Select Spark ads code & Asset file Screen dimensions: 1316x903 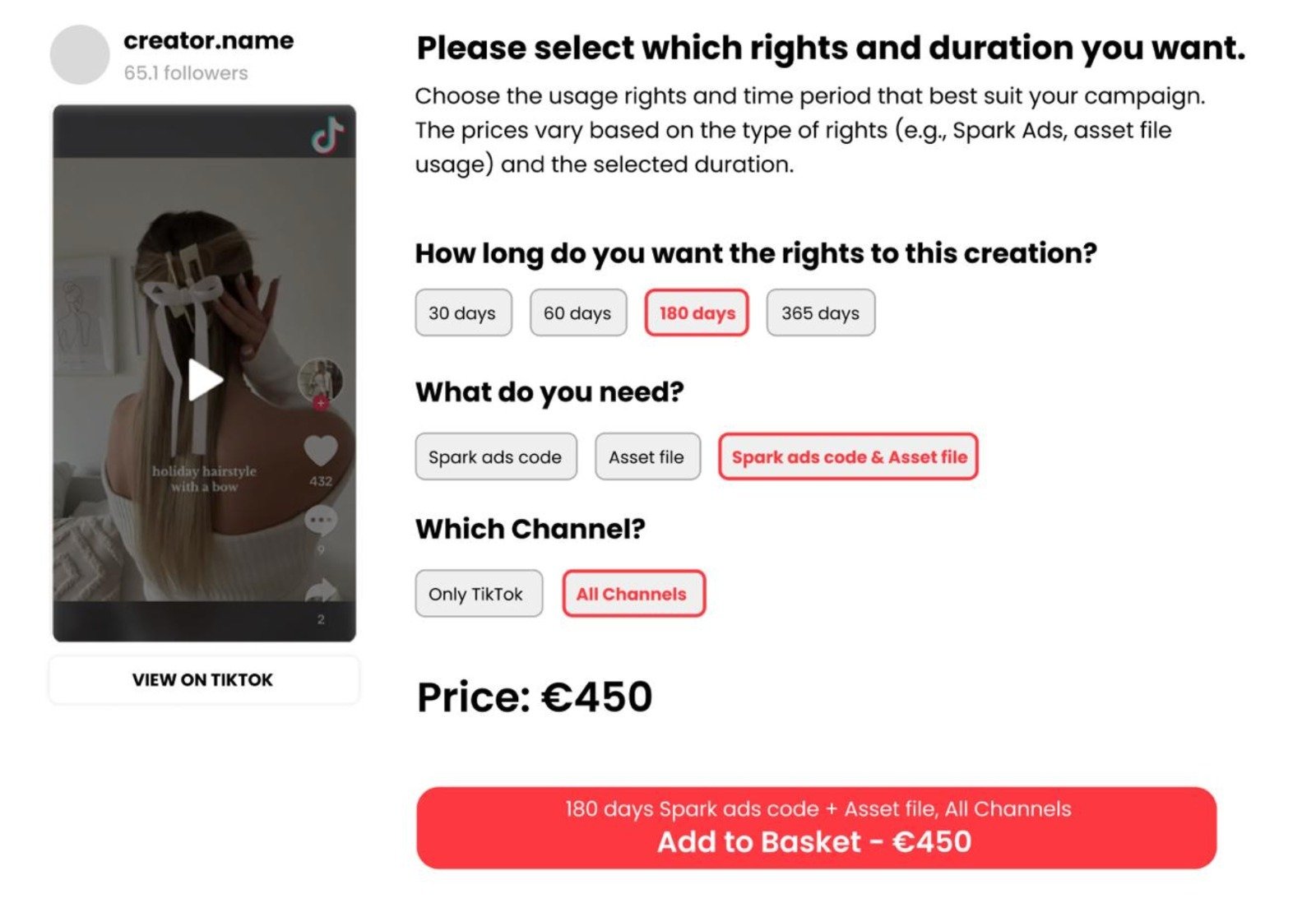point(848,457)
